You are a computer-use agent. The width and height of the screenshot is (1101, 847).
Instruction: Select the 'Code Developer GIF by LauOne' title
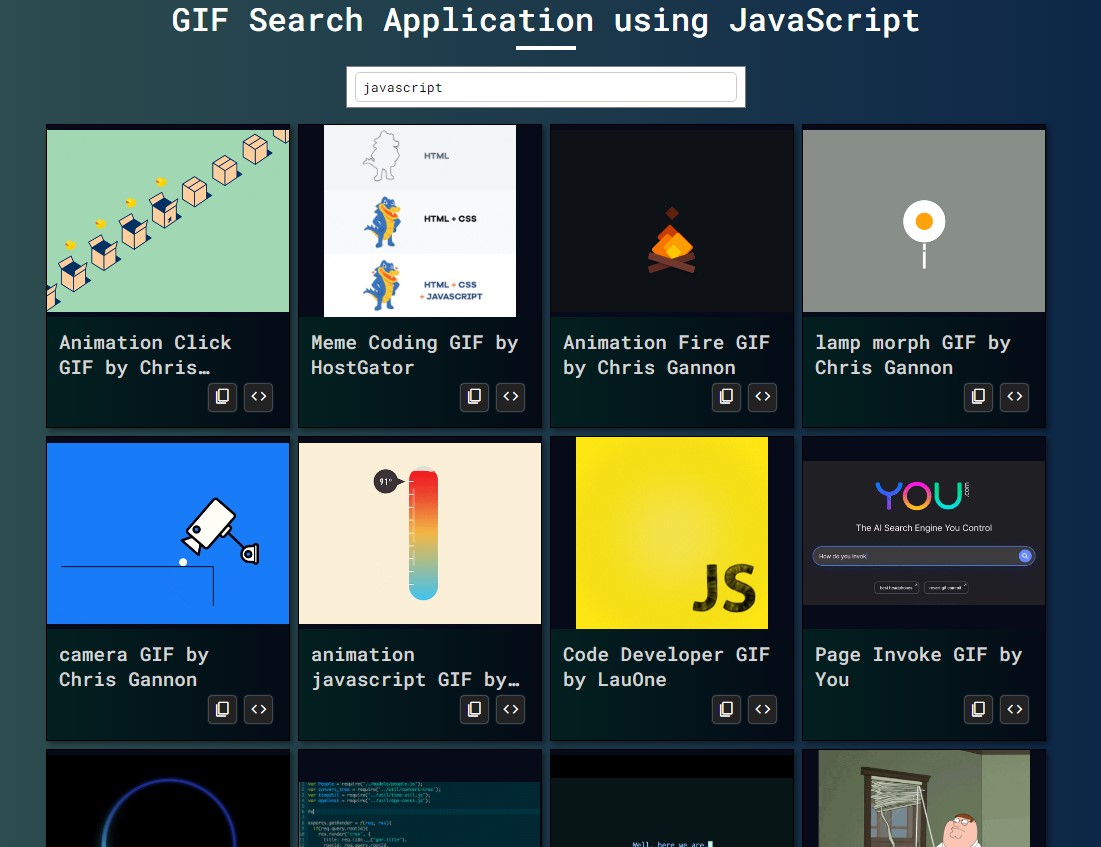point(667,667)
